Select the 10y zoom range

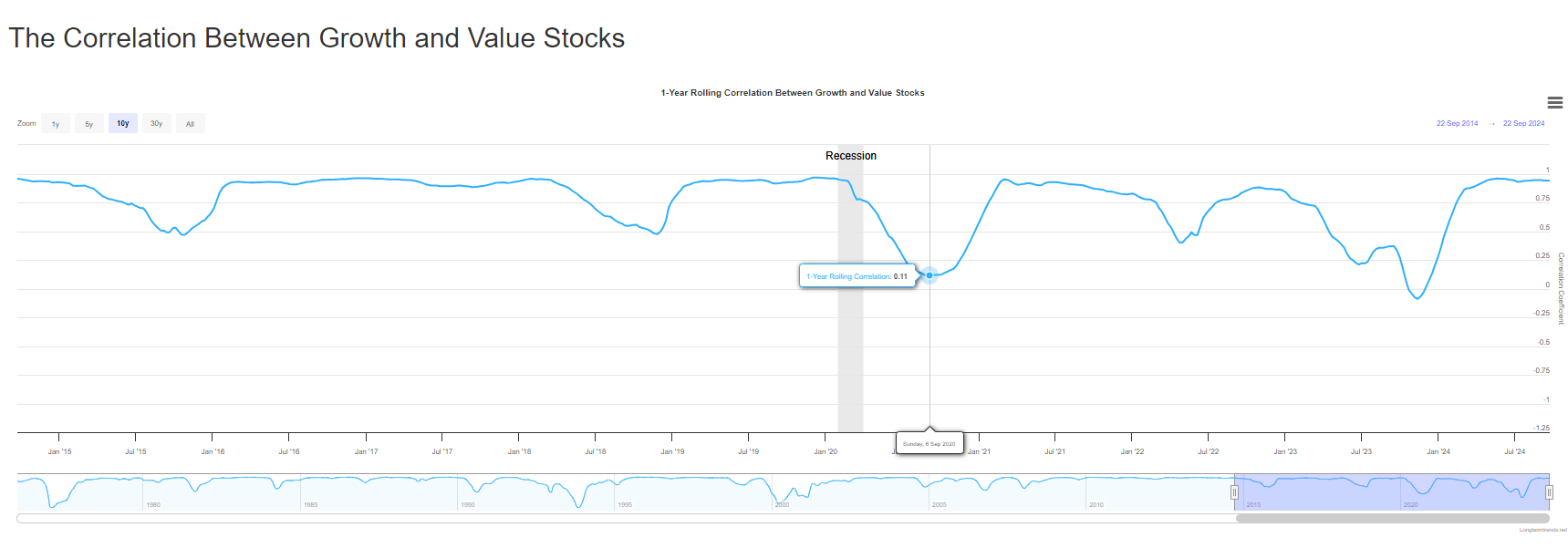point(123,124)
